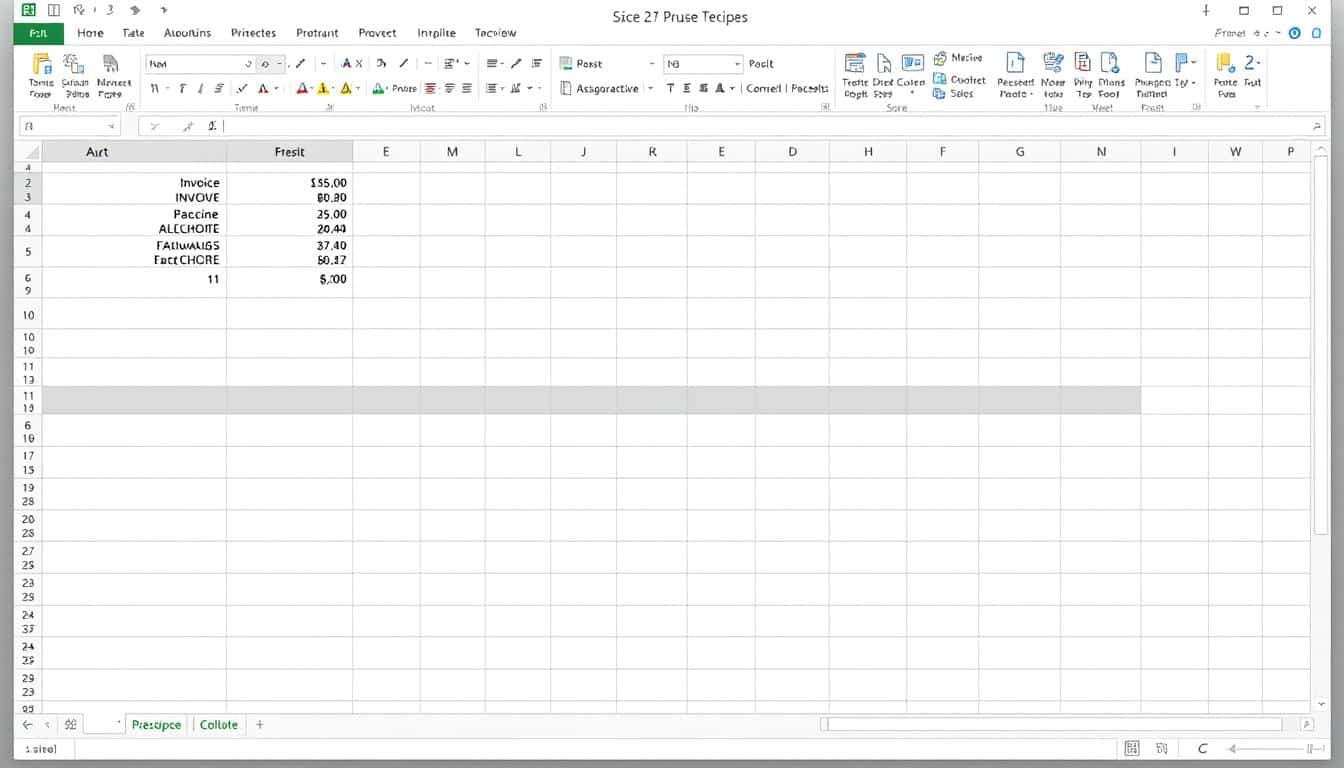Screen dimensions: 1344x768
Task: Click the checkmark icon in font group
Action: [x=243, y=89]
